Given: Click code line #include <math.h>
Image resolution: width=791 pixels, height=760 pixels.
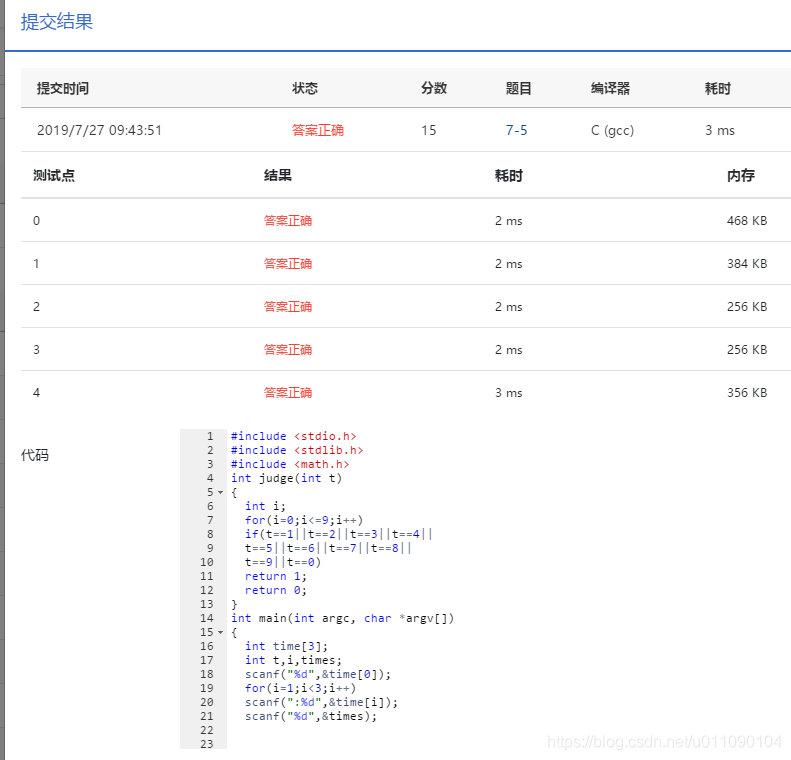Looking at the screenshot, I should [x=290, y=464].
